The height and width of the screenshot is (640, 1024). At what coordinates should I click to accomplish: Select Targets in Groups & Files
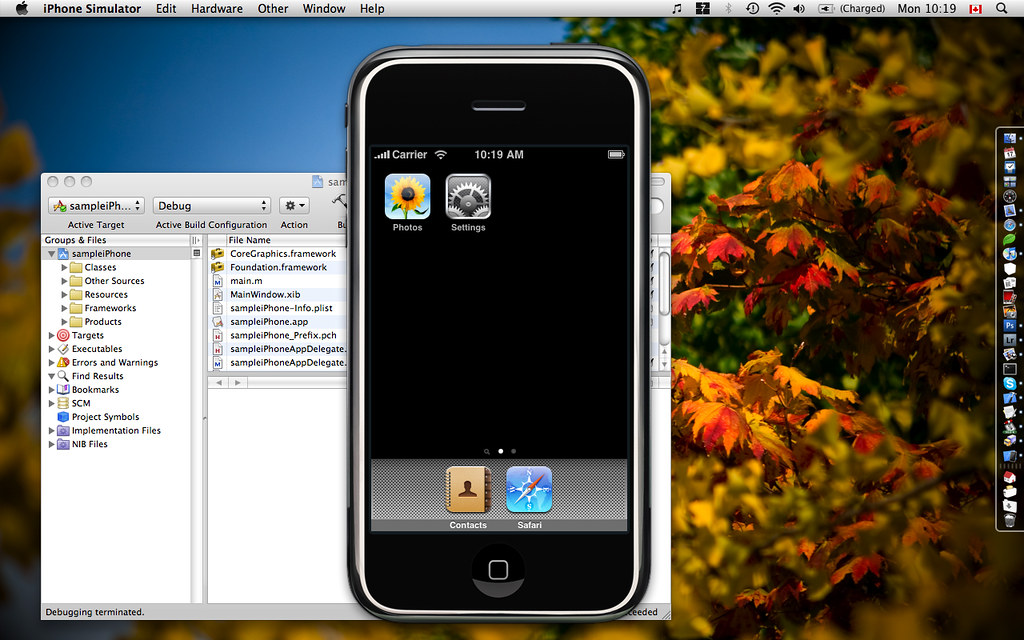coord(88,336)
